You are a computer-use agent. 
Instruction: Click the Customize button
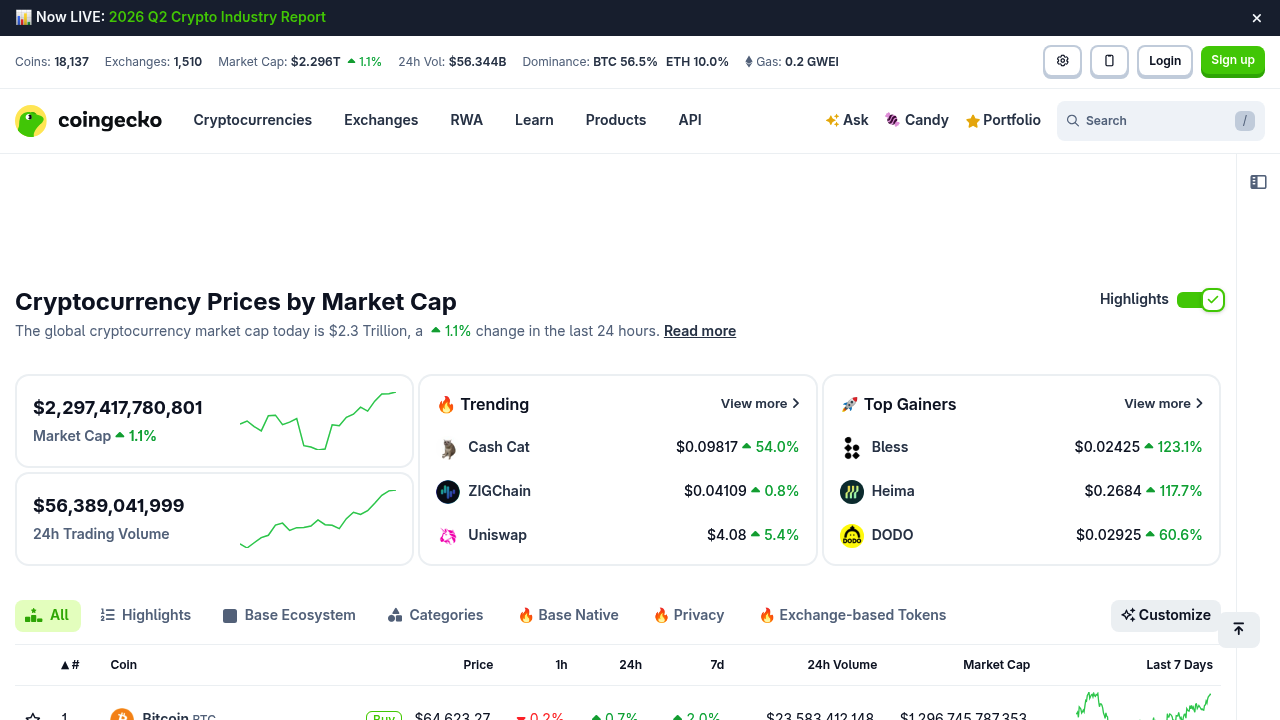click(1166, 616)
